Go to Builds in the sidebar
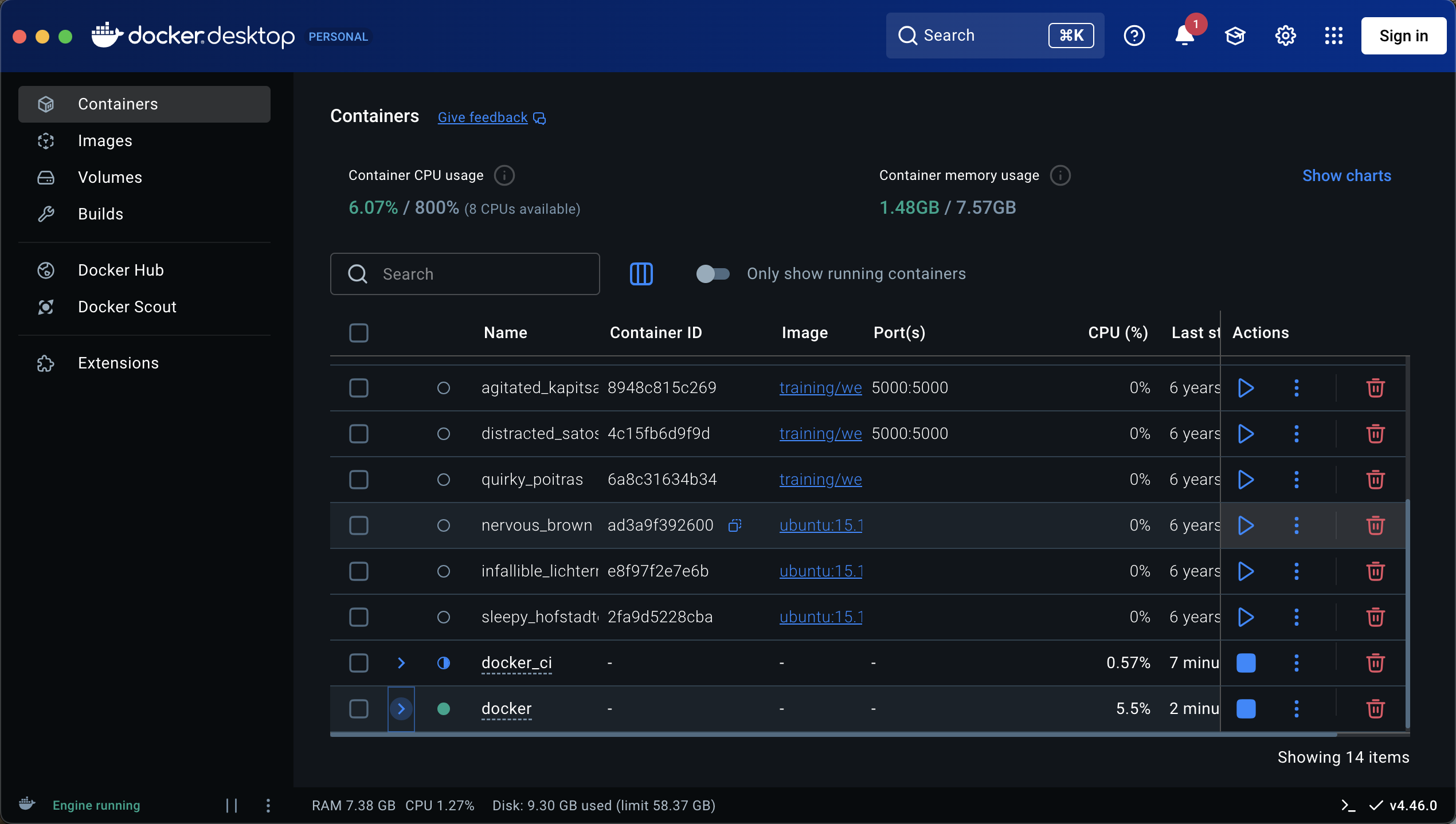 144,214
